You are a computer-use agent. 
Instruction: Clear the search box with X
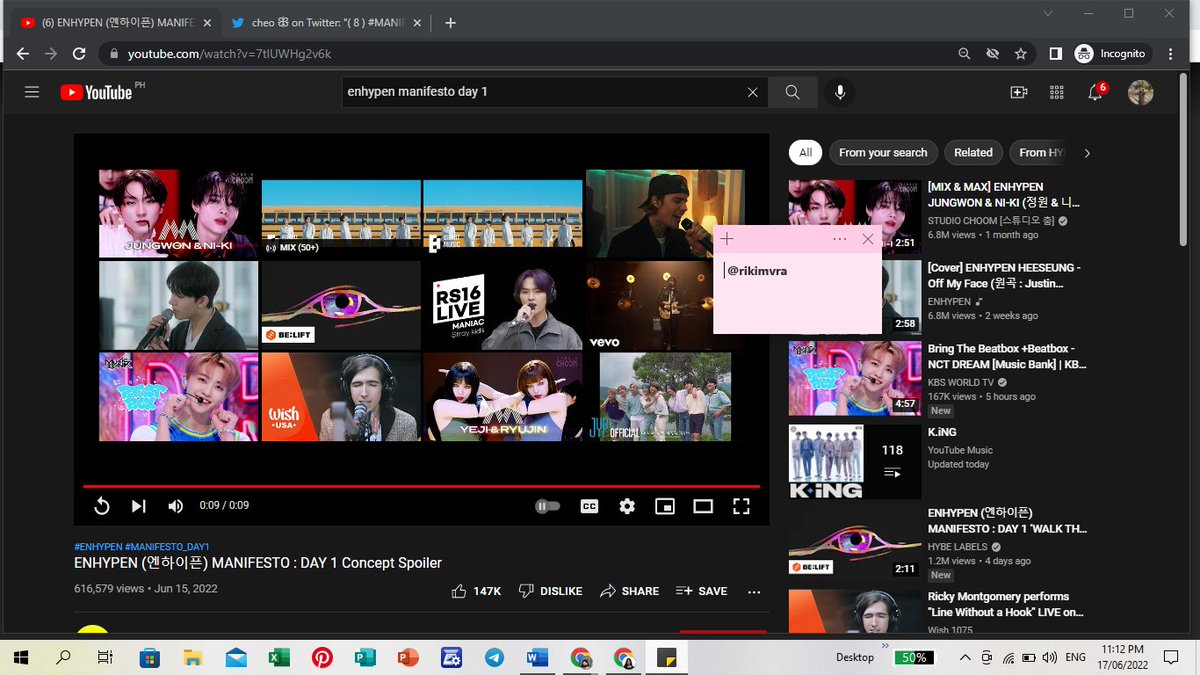pos(753,92)
